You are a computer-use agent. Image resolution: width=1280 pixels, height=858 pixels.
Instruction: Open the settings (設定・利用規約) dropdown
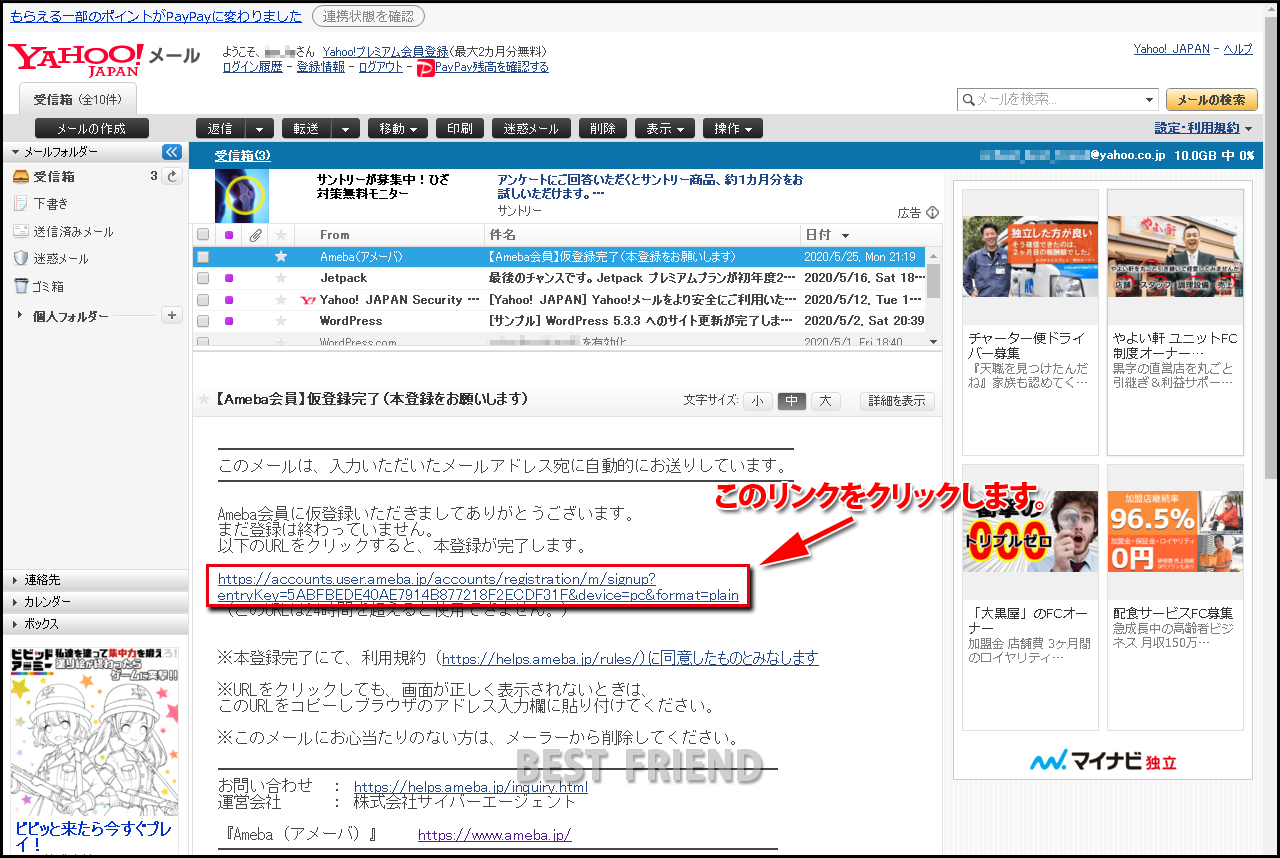[x=1204, y=128]
